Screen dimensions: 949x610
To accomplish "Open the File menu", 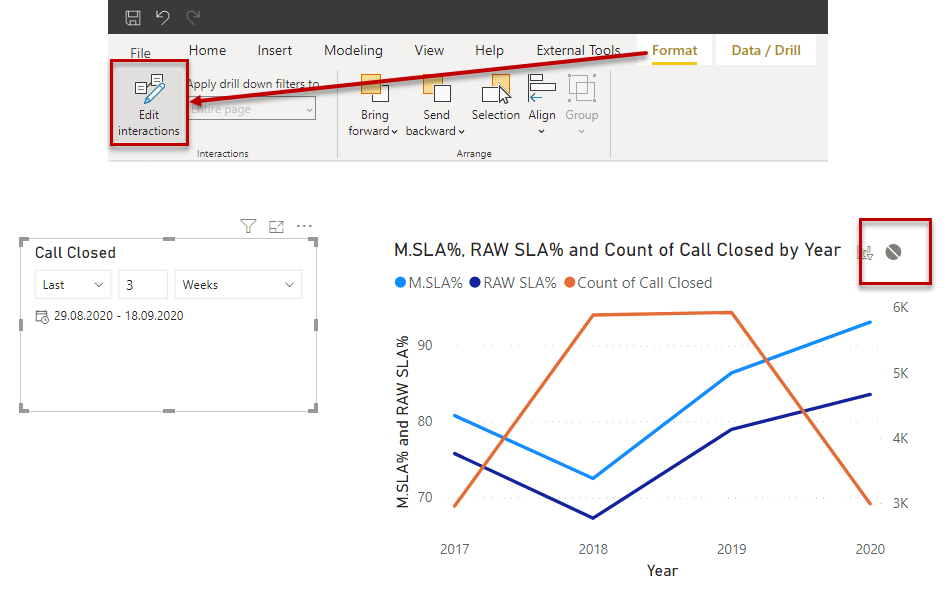I will click(x=140, y=53).
